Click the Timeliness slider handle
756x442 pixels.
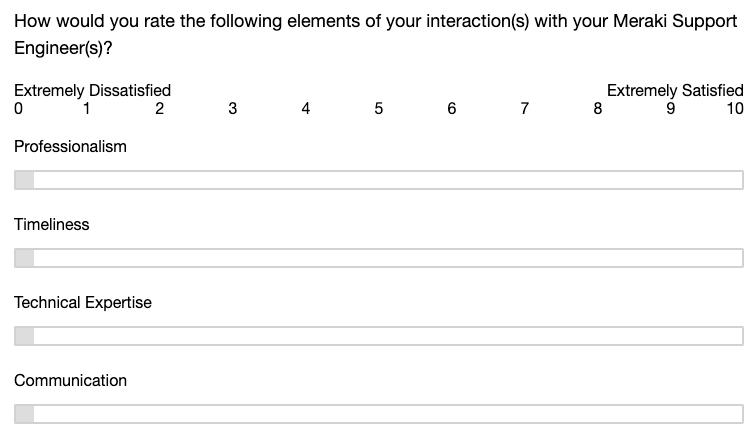[24, 258]
